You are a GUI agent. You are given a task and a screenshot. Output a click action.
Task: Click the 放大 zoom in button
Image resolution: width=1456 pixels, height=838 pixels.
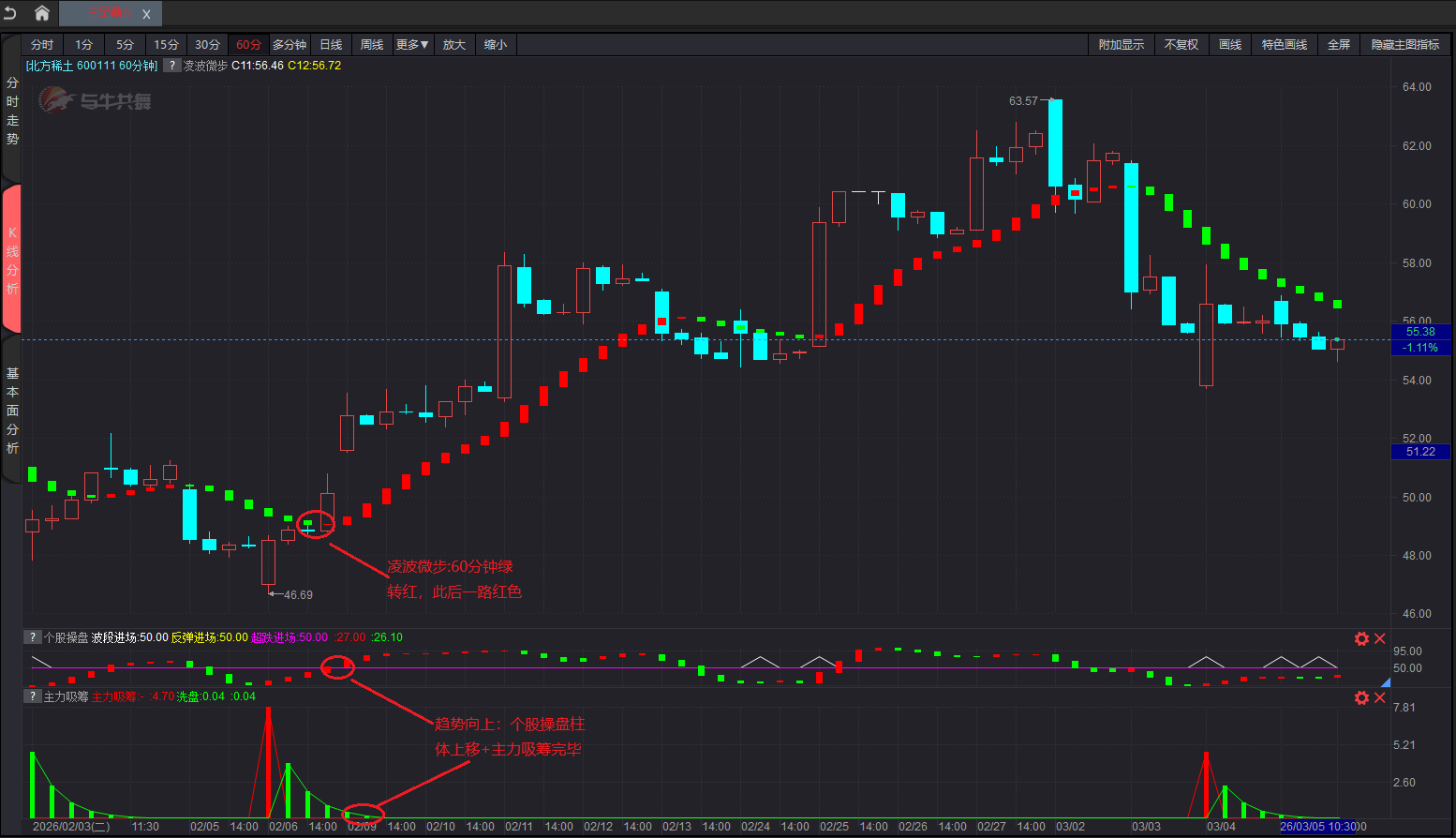[453, 45]
